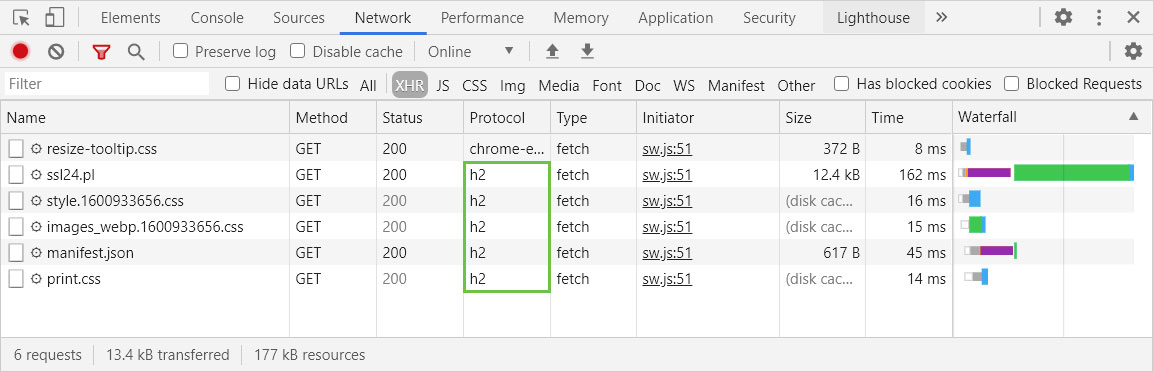1153x372 pixels.
Task: Open the Performance tab
Action: pyautogui.click(x=482, y=18)
